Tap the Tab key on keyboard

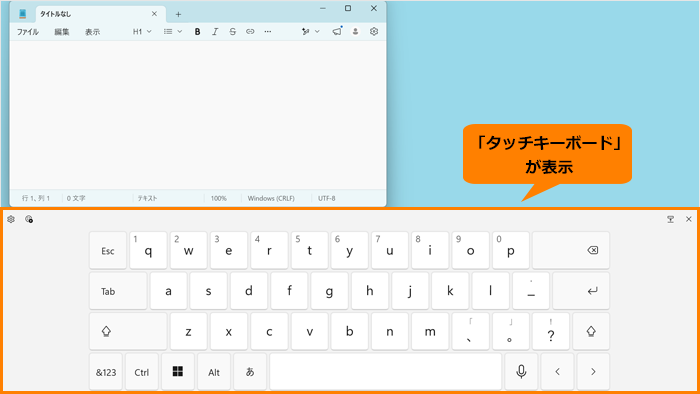(x=118, y=291)
